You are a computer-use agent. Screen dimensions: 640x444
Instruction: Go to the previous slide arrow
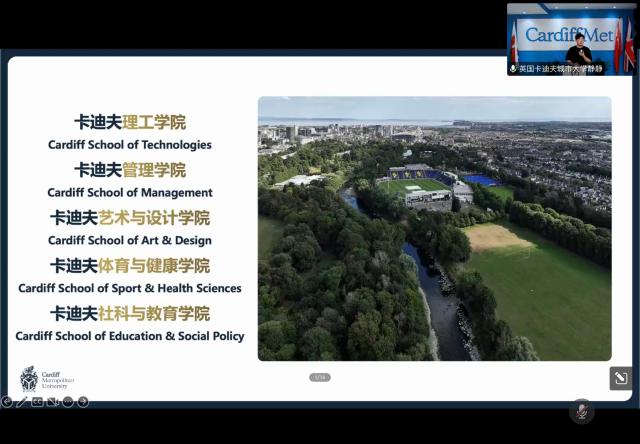coord(7,402)
